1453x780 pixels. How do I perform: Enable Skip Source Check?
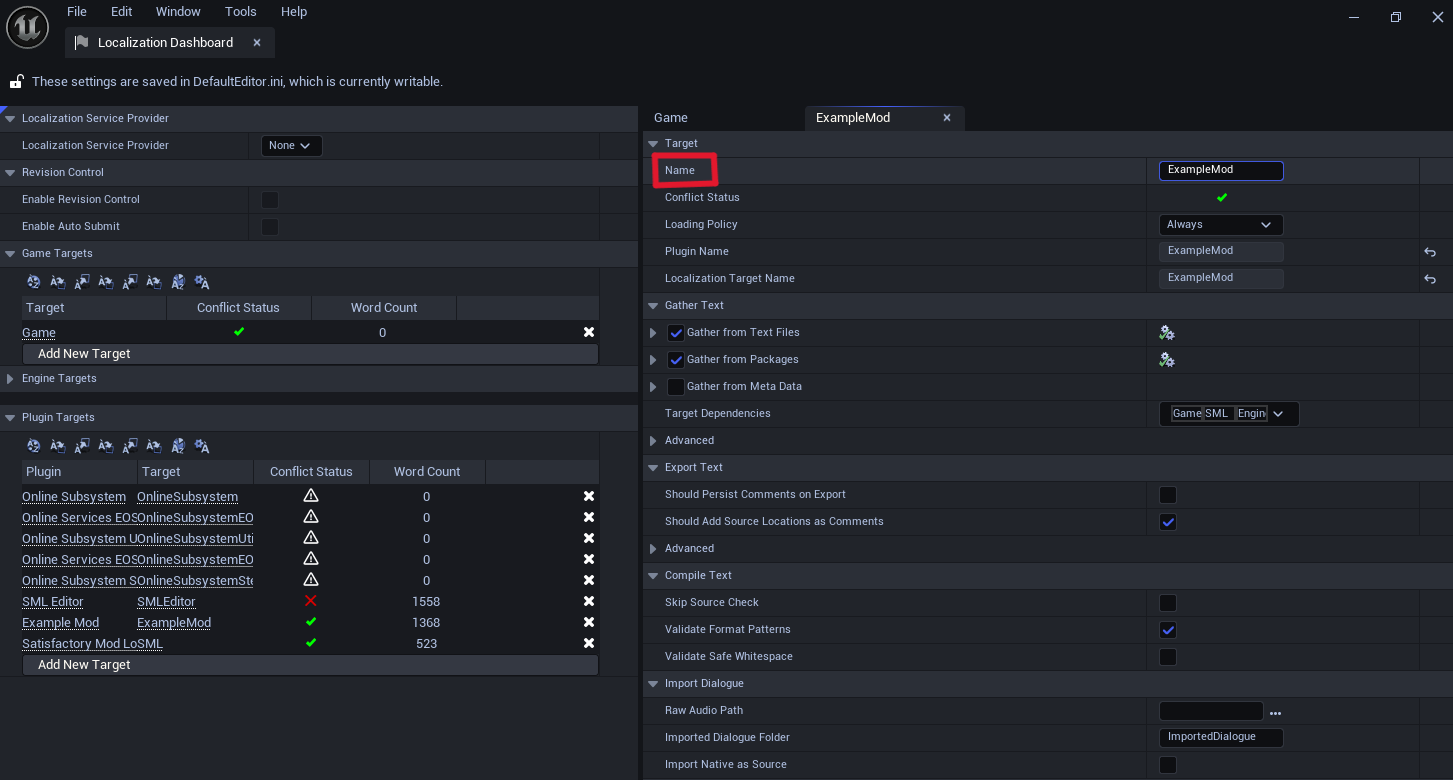pyautogui.click(x=1168, y=603)
